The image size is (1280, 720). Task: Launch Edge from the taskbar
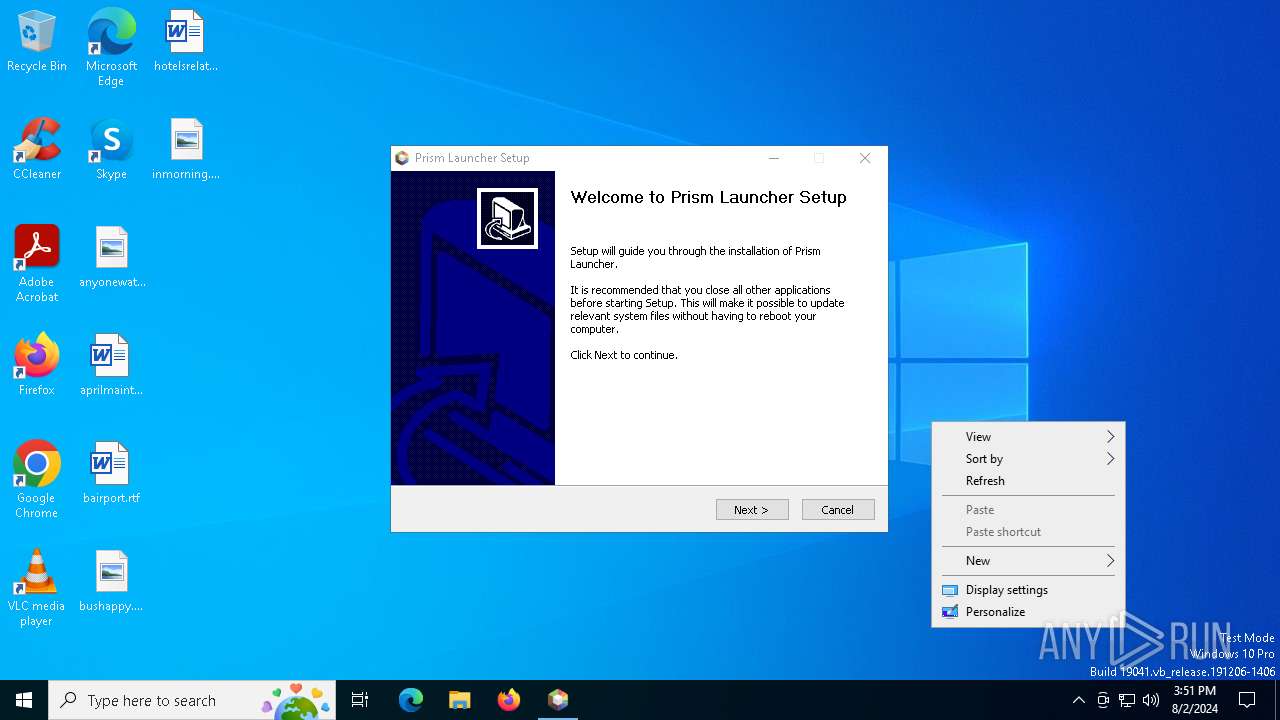click(411, 700)
